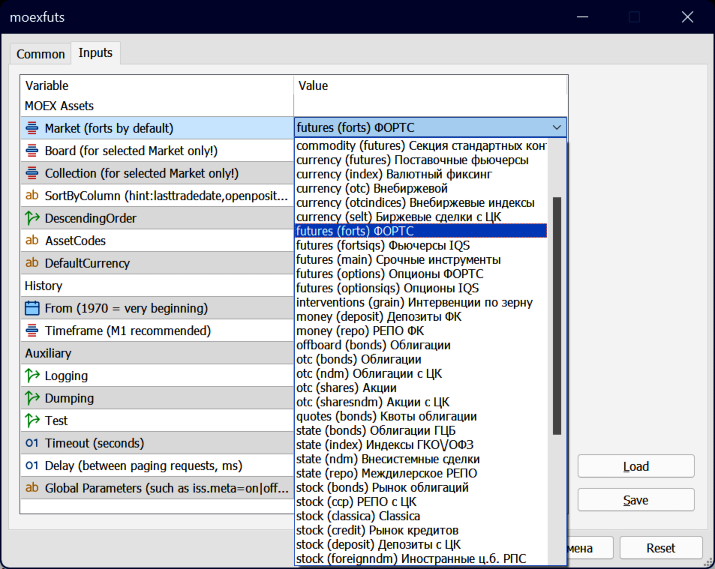Screen dimensions: 715x569
Task: Choose currency (futures) Поставочные фьючерсы option
Action: [x=421, y=160]
